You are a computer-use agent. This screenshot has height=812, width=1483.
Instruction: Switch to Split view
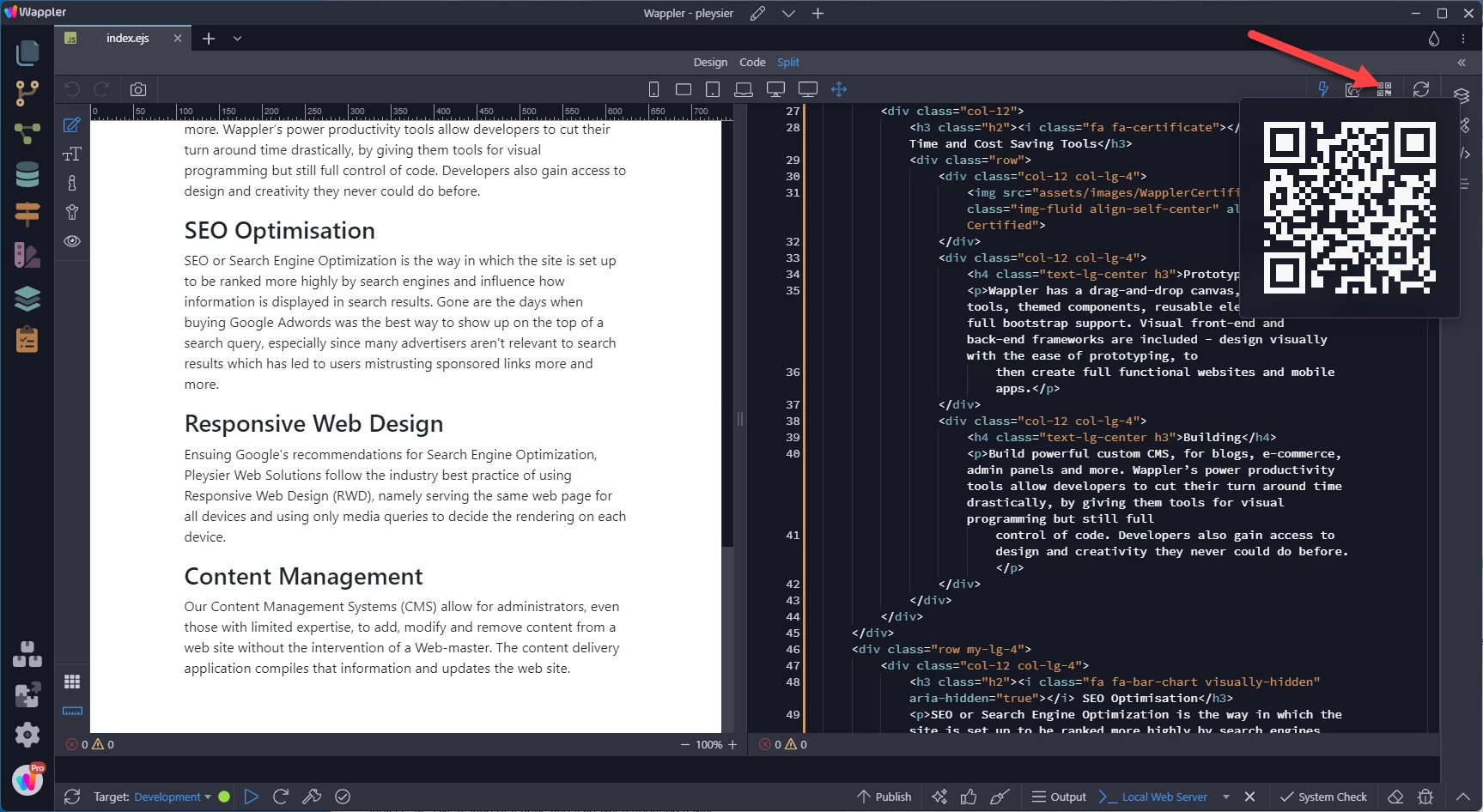[788, 63]
